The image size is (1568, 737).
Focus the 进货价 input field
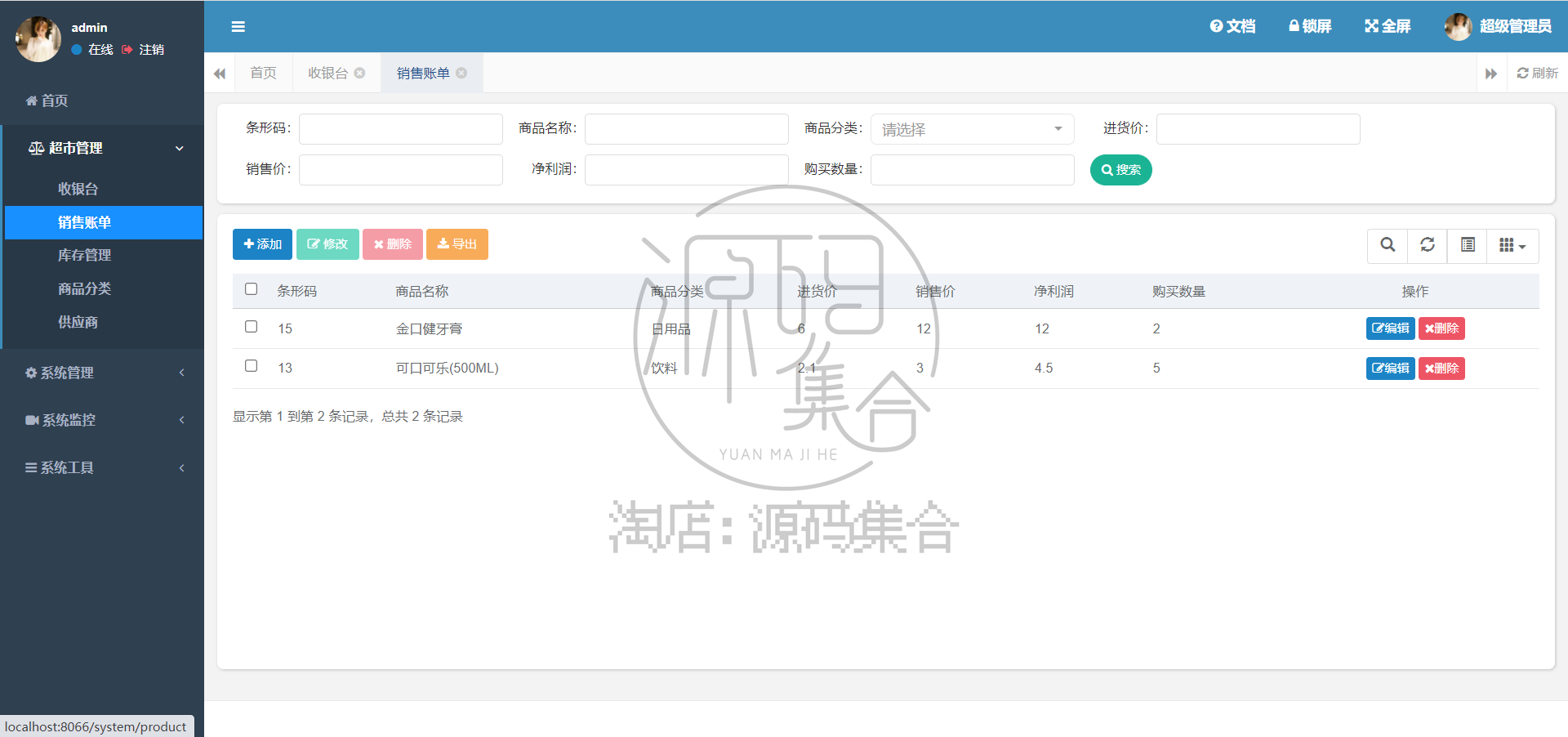pos(1258,129)
